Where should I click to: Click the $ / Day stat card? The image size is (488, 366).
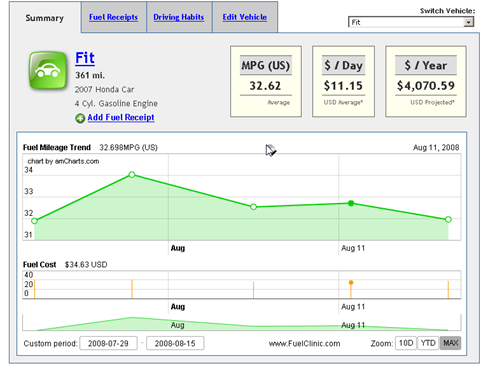(x=343, y=81)
